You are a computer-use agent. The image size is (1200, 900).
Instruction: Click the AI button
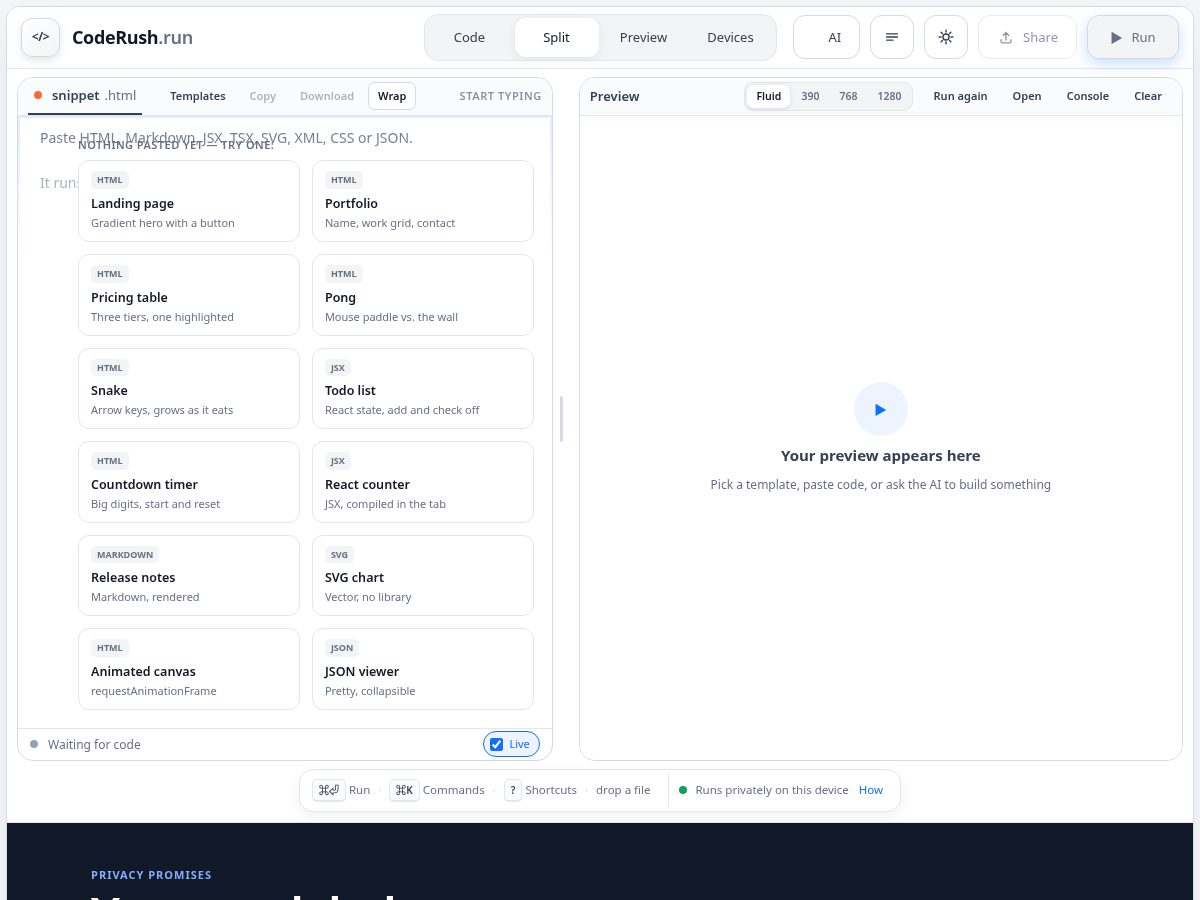pos(826,37)
